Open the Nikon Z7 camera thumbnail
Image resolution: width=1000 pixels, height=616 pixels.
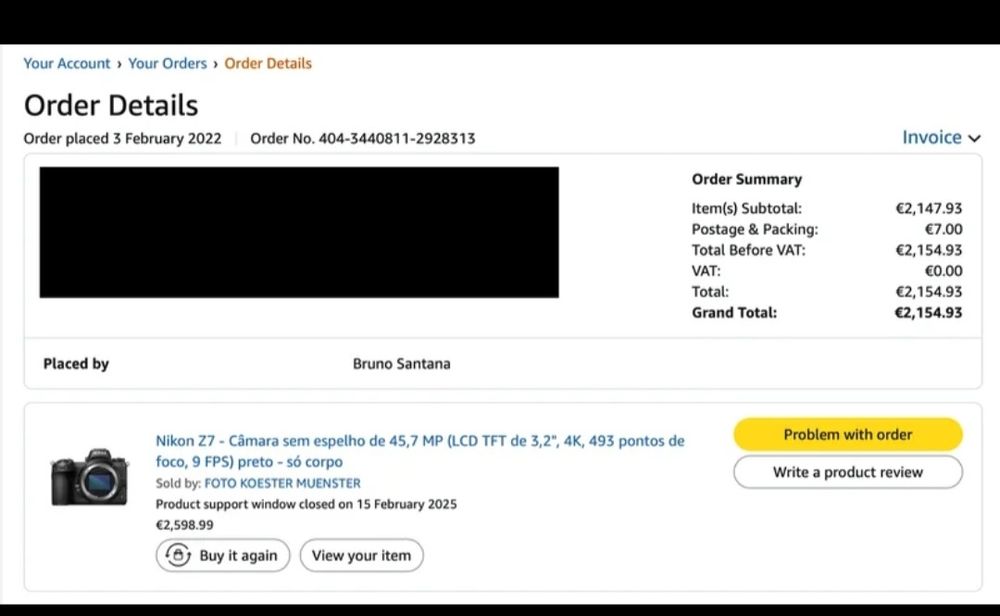(x=90, y=477)
